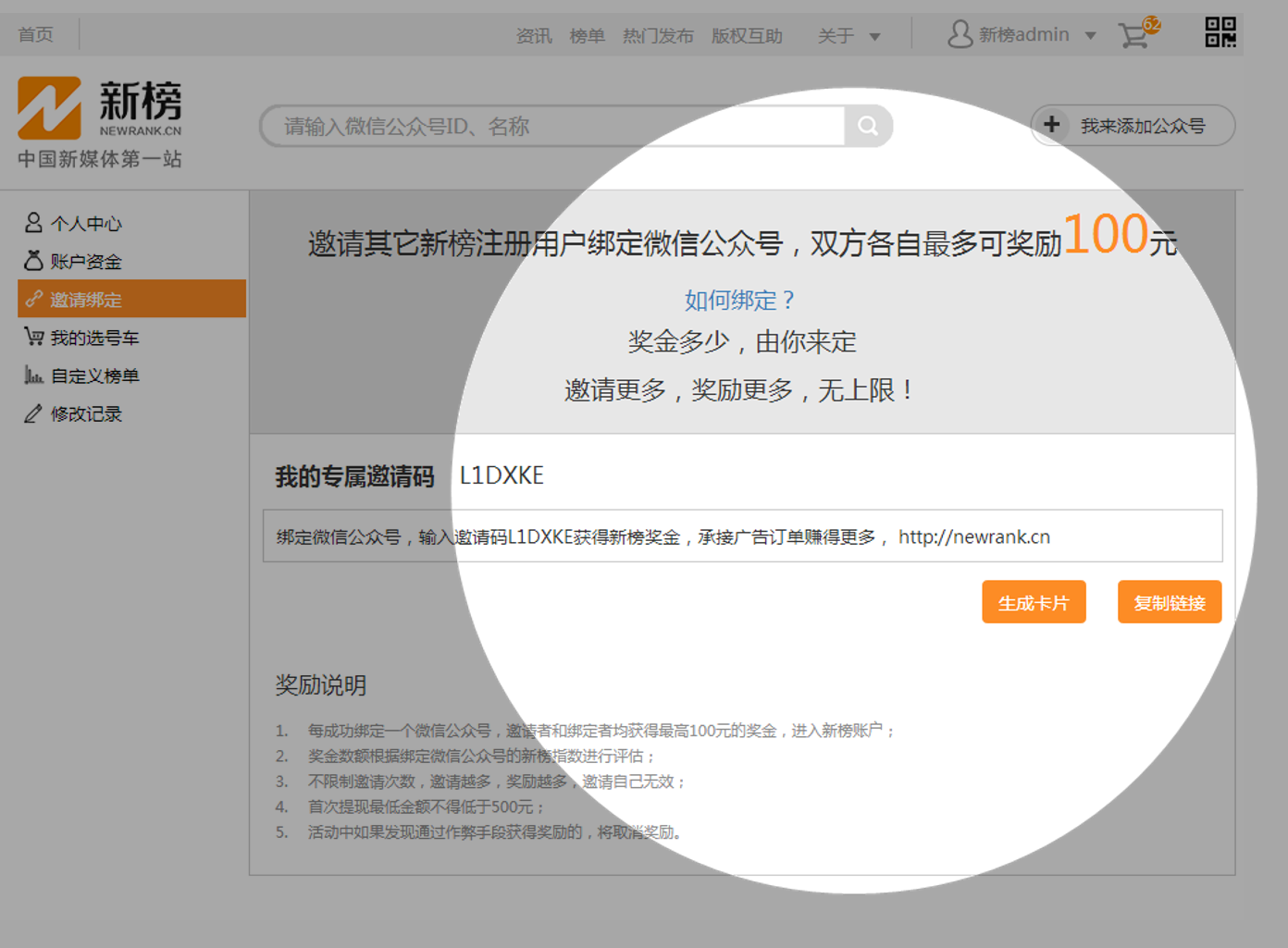Open the 热门发布 menu item

658,36
